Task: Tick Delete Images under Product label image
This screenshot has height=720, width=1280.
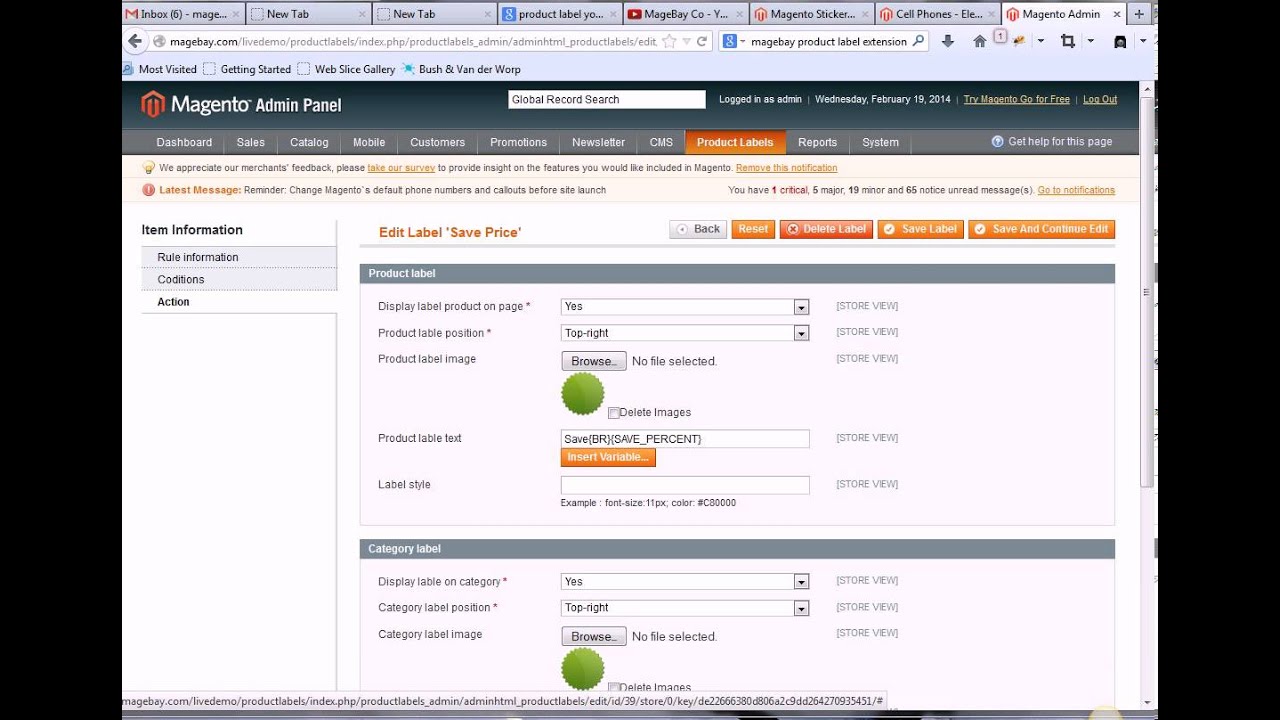Action: (x=614, y=413)
